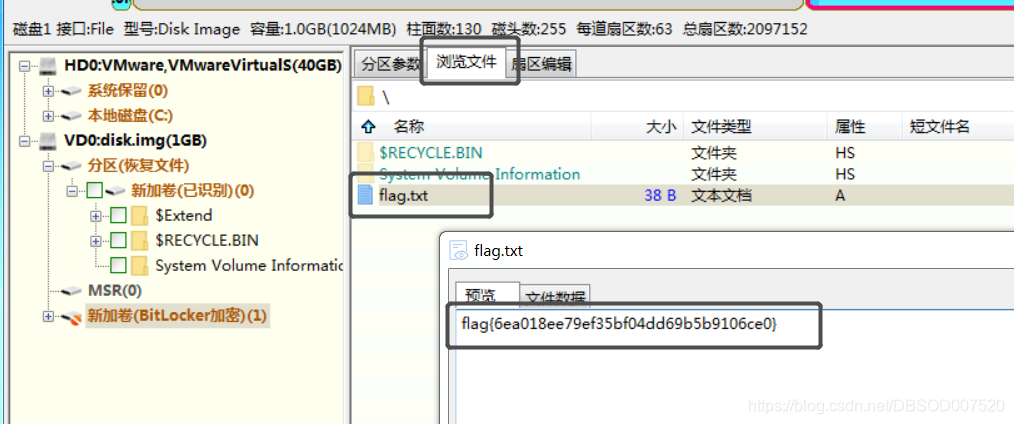The image size is (1014, 424).
Task: Select 分区(恢复文件) tree item
Action: (138, 165)
